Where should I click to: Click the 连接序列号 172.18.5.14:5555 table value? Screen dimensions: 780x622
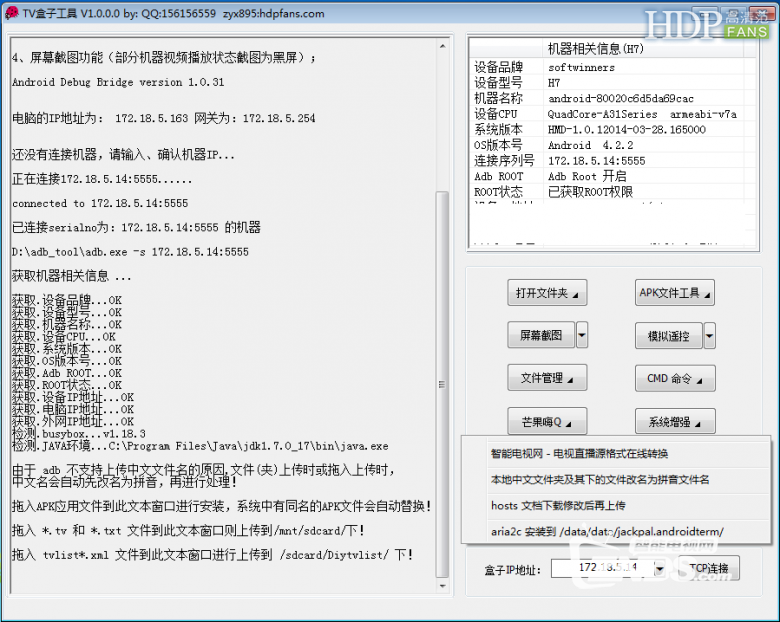coord(596,161)
